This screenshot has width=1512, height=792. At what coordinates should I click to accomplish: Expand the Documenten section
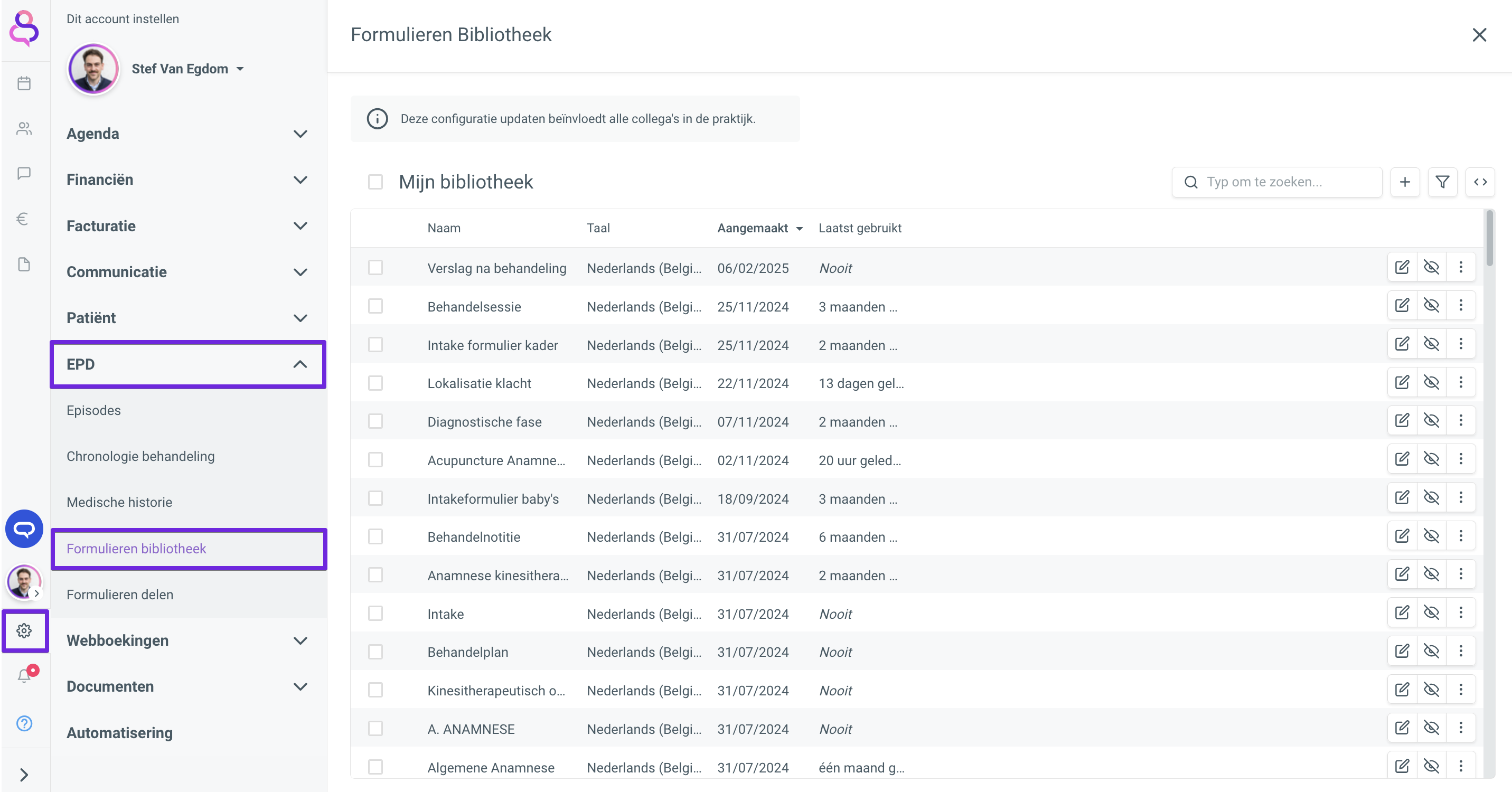point(188,686)
